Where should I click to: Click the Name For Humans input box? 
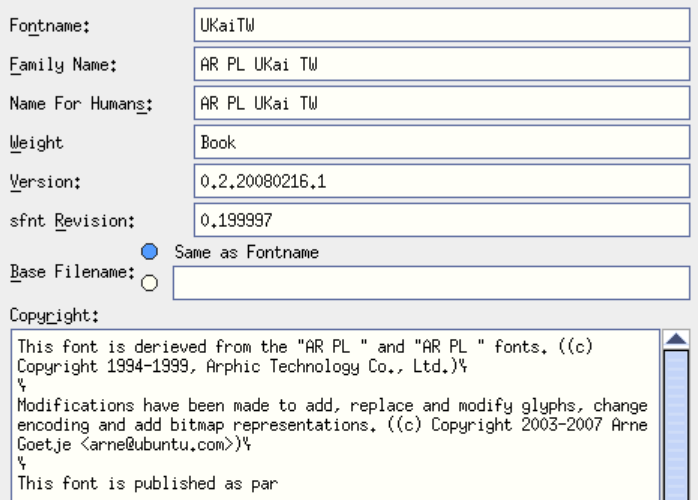point(441,104)
